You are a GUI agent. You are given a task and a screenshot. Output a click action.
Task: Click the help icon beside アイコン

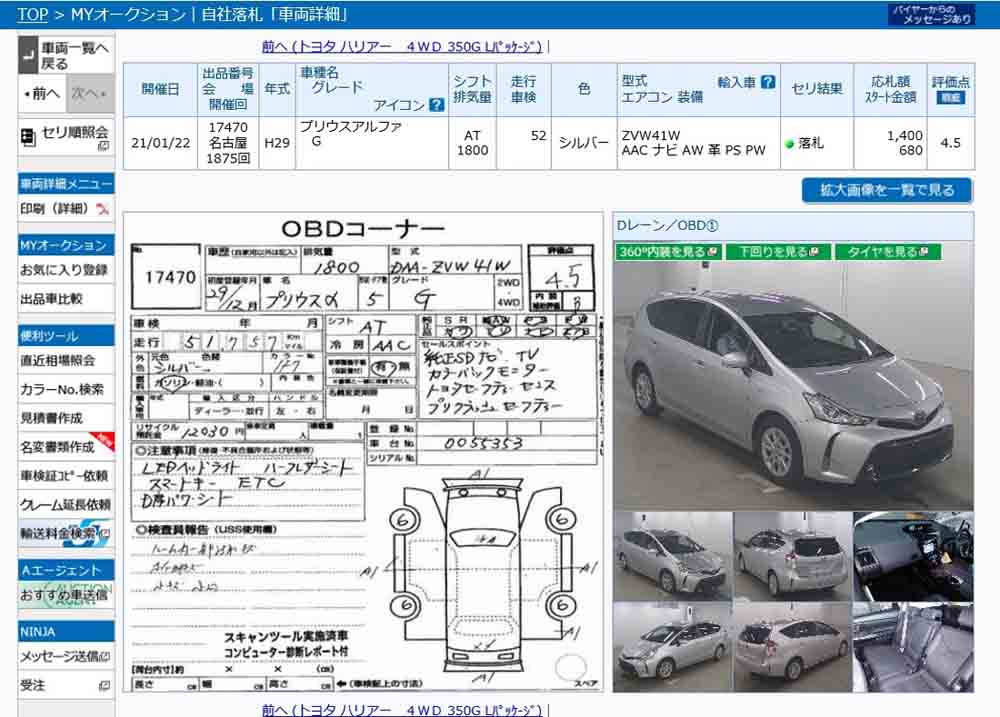tap(437, 105)
